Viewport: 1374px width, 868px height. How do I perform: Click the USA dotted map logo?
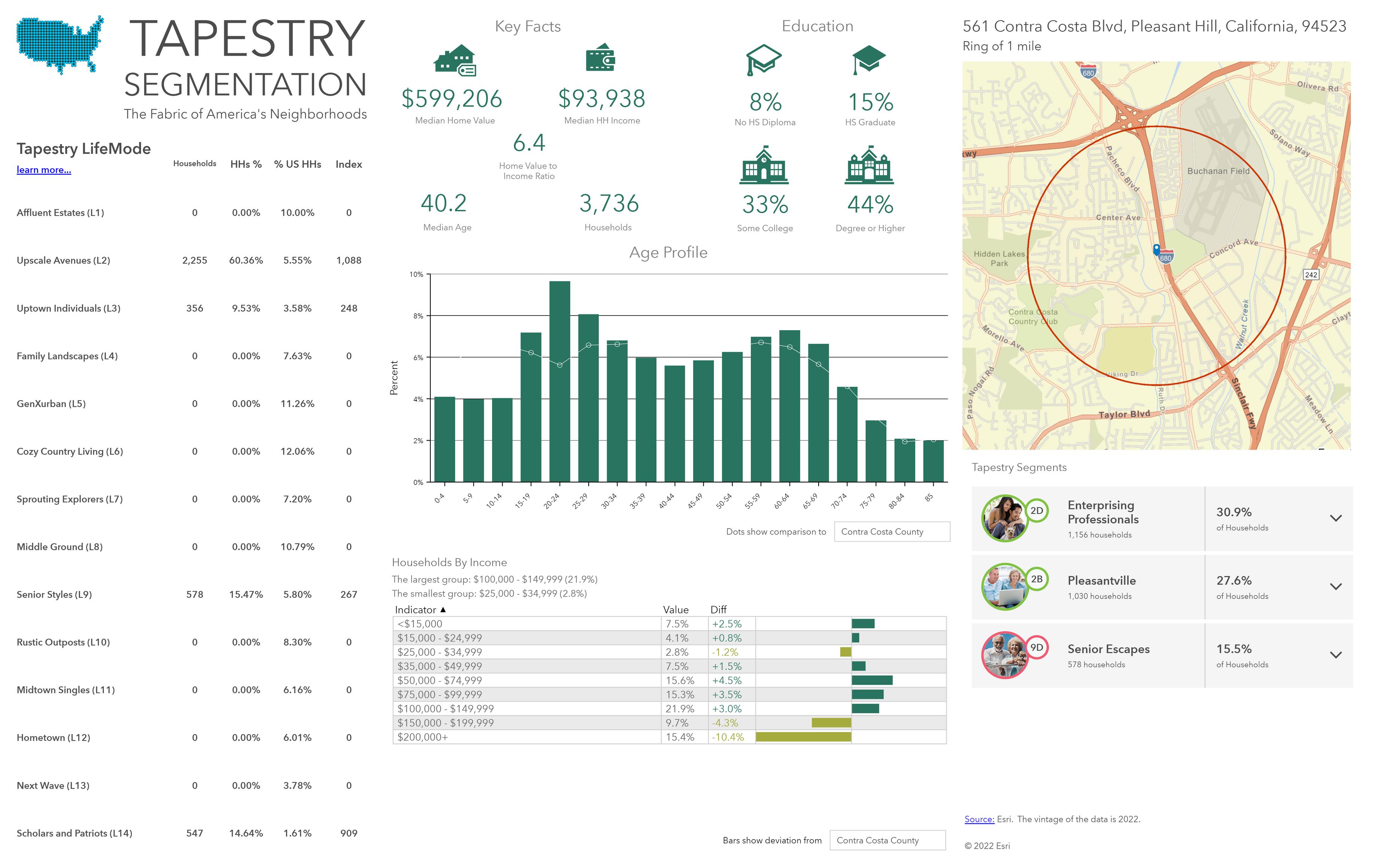click(60, 45)
